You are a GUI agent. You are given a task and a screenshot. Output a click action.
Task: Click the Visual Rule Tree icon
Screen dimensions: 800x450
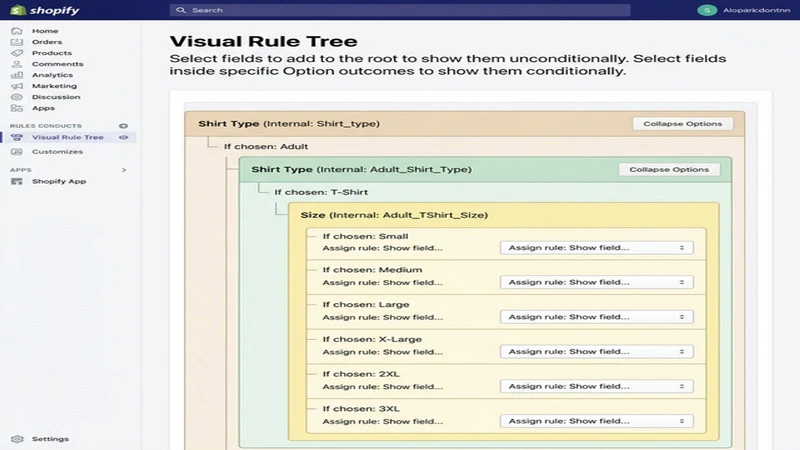17,137
